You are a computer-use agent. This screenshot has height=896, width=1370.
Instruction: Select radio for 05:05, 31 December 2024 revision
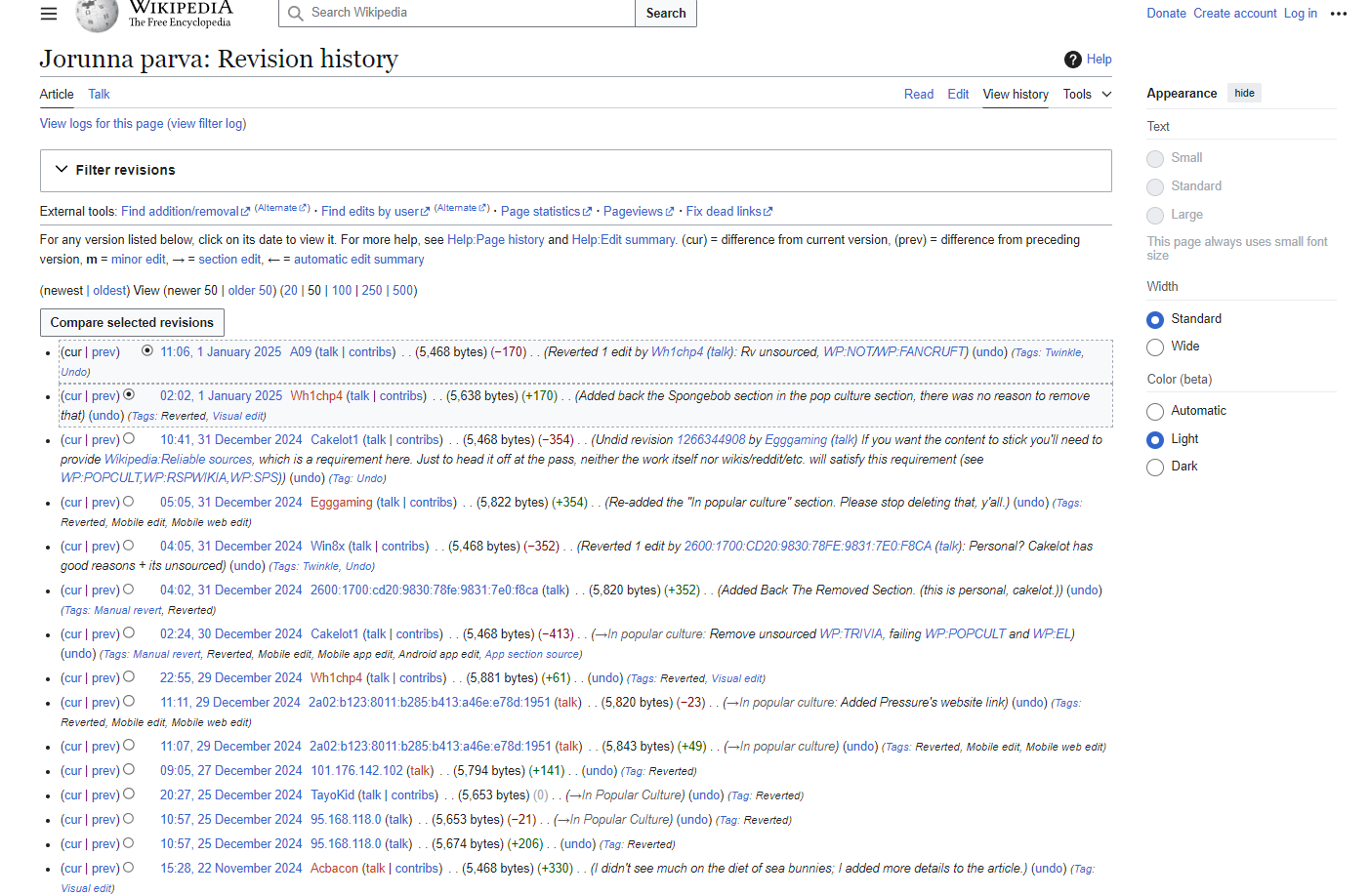(x=129, y=502)
